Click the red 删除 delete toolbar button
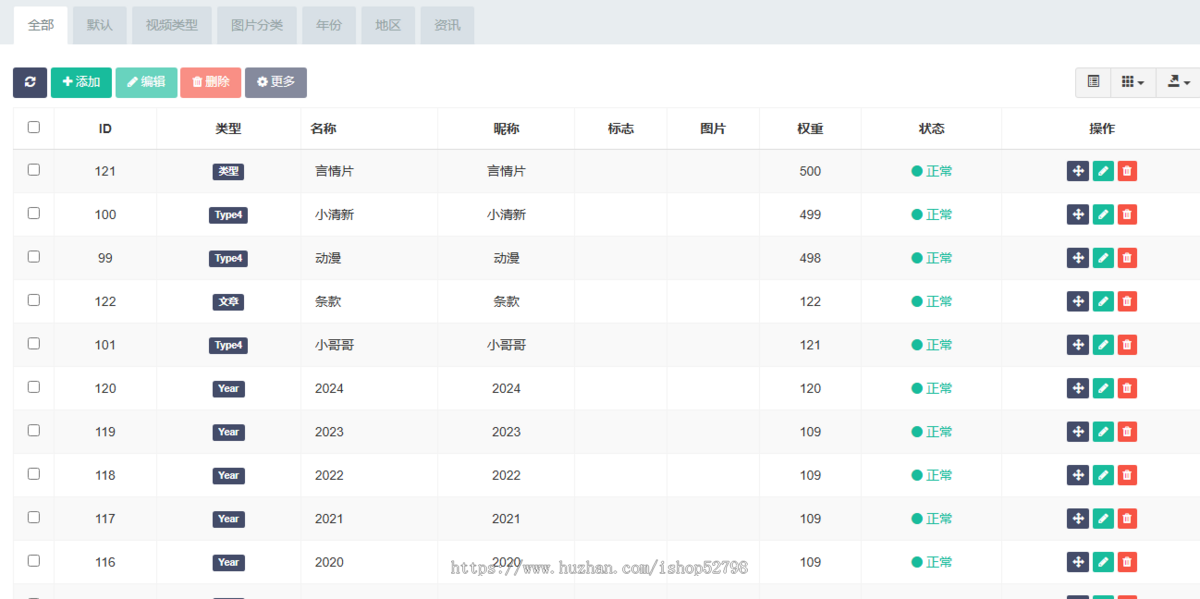The width and height of the screenshot is (1200, 599). tap(211, 82)
